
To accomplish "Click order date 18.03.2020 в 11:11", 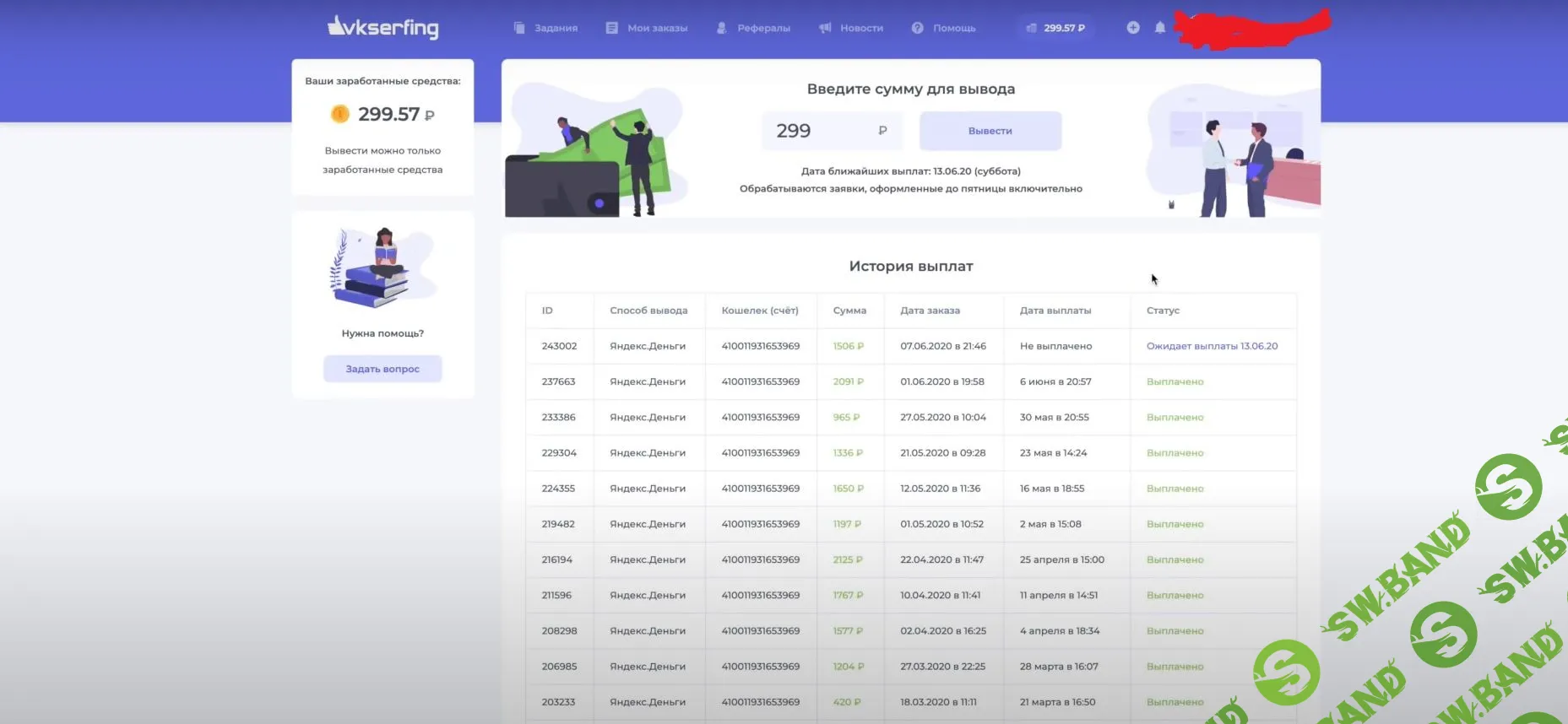I will point(938,701).
